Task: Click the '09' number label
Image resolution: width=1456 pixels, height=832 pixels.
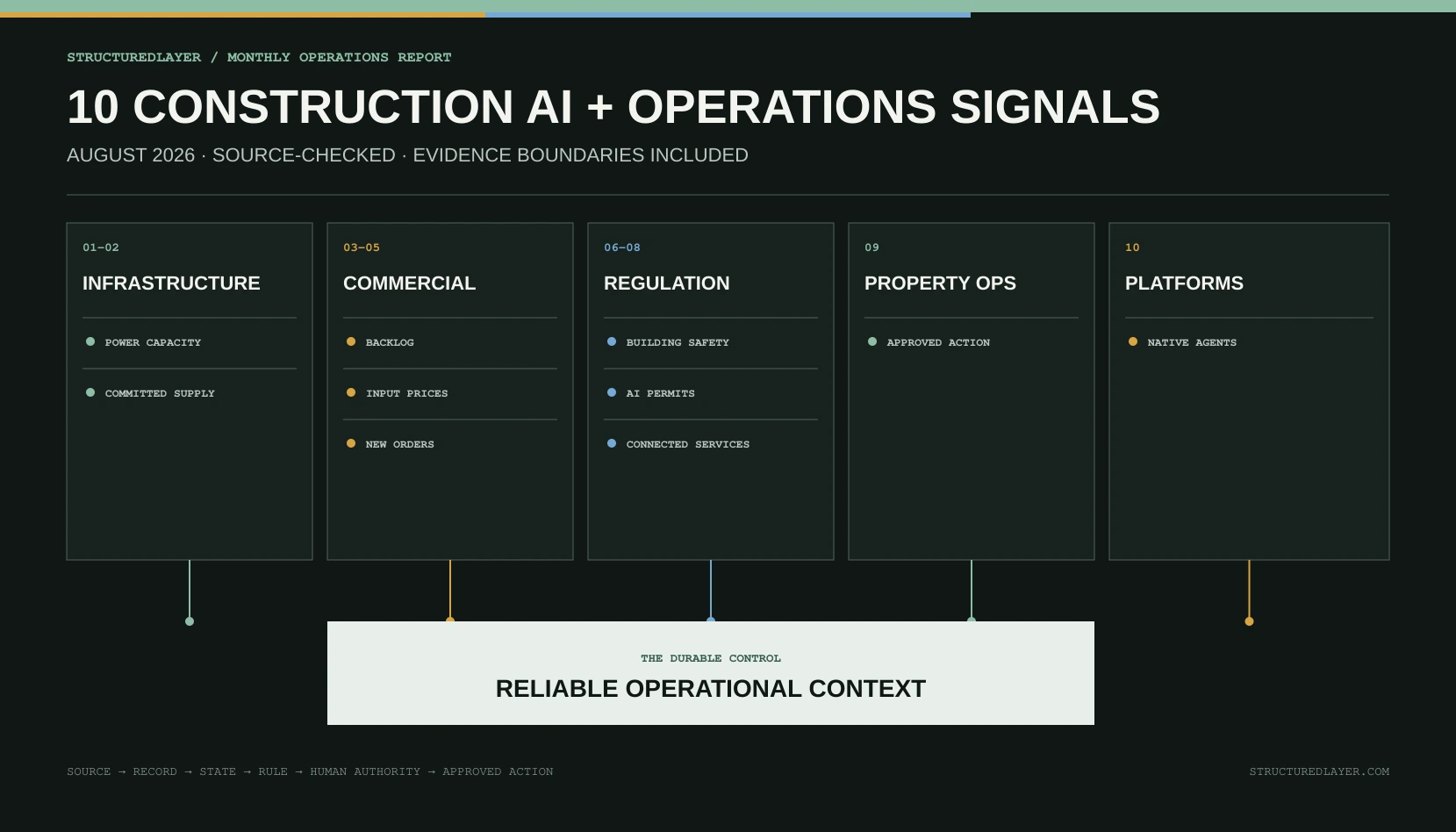Action: pos(871,247)
